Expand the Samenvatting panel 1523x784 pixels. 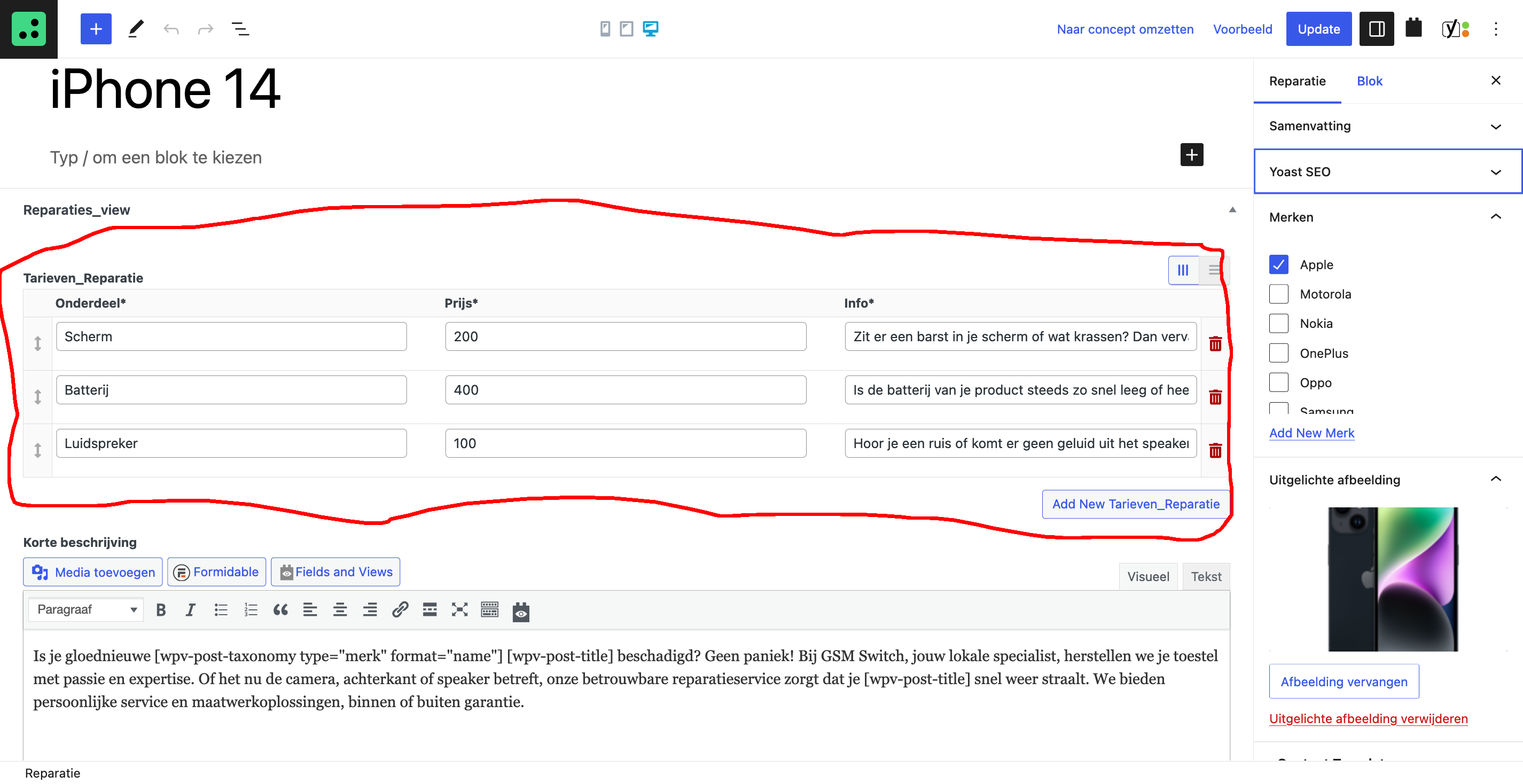[1387, 126]
